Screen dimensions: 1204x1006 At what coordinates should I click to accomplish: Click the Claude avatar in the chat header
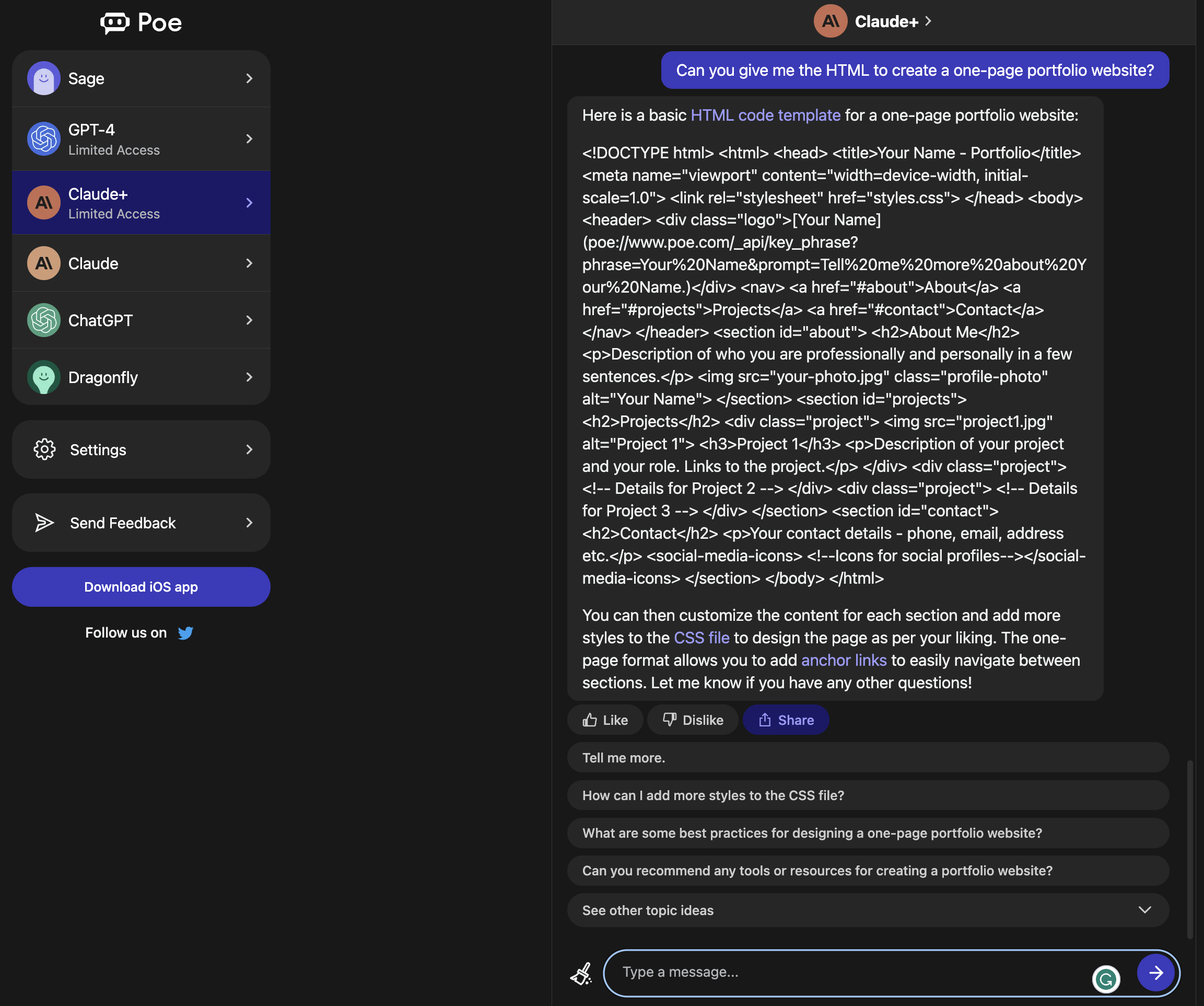(830, 21)
